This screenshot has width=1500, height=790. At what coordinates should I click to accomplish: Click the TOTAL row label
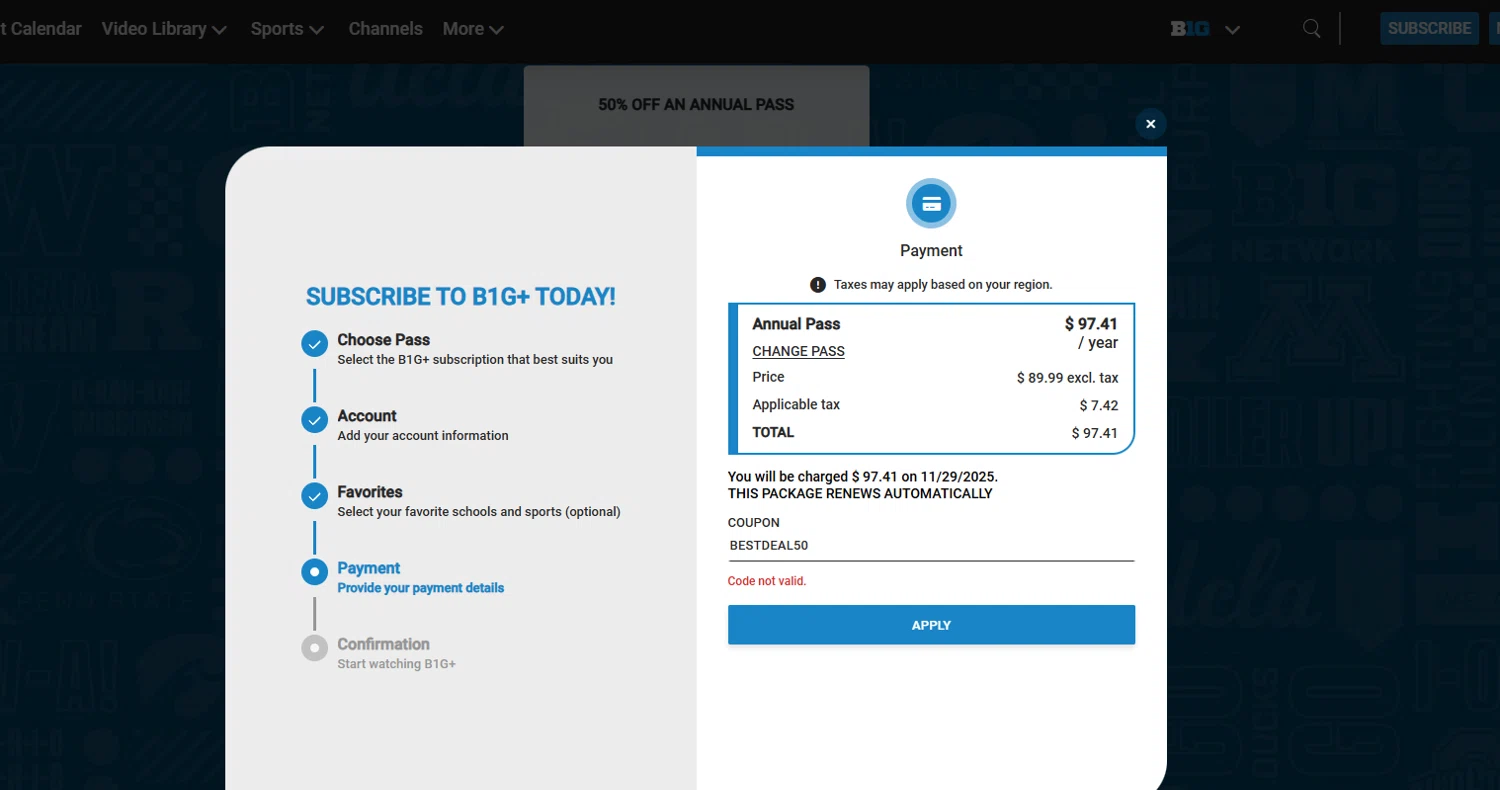pyautogui.click(x=773, y=433)
